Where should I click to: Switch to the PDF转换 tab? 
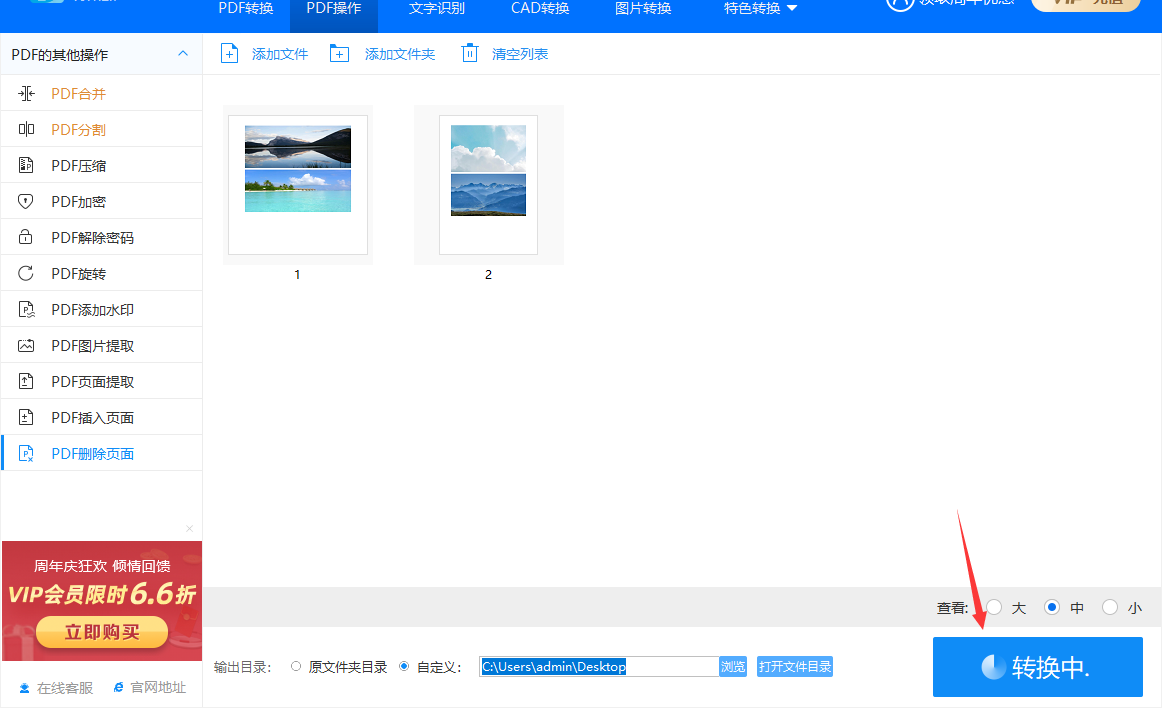pyautogui.click(x=246, y=8)
